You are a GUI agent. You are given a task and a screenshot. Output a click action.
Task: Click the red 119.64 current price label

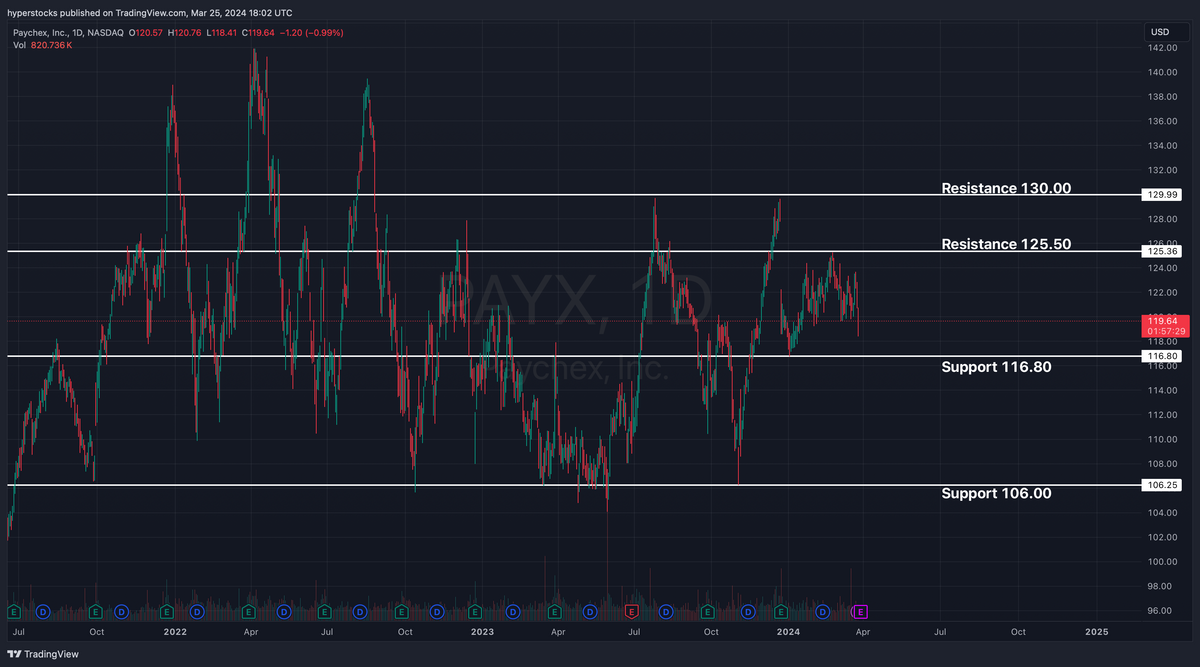point(1161,322)
